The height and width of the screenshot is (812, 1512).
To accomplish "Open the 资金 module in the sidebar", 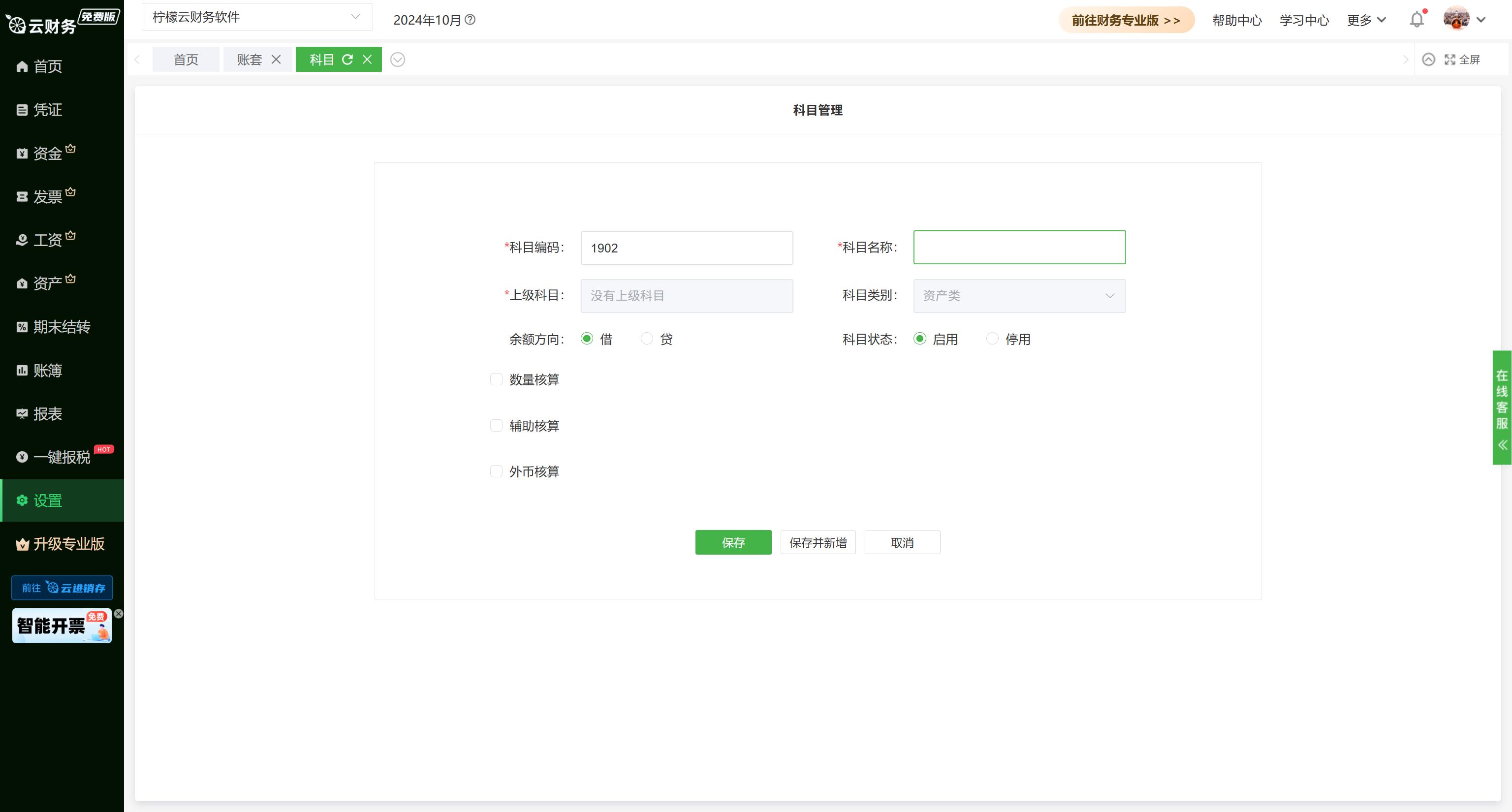I will click(47, 153).
